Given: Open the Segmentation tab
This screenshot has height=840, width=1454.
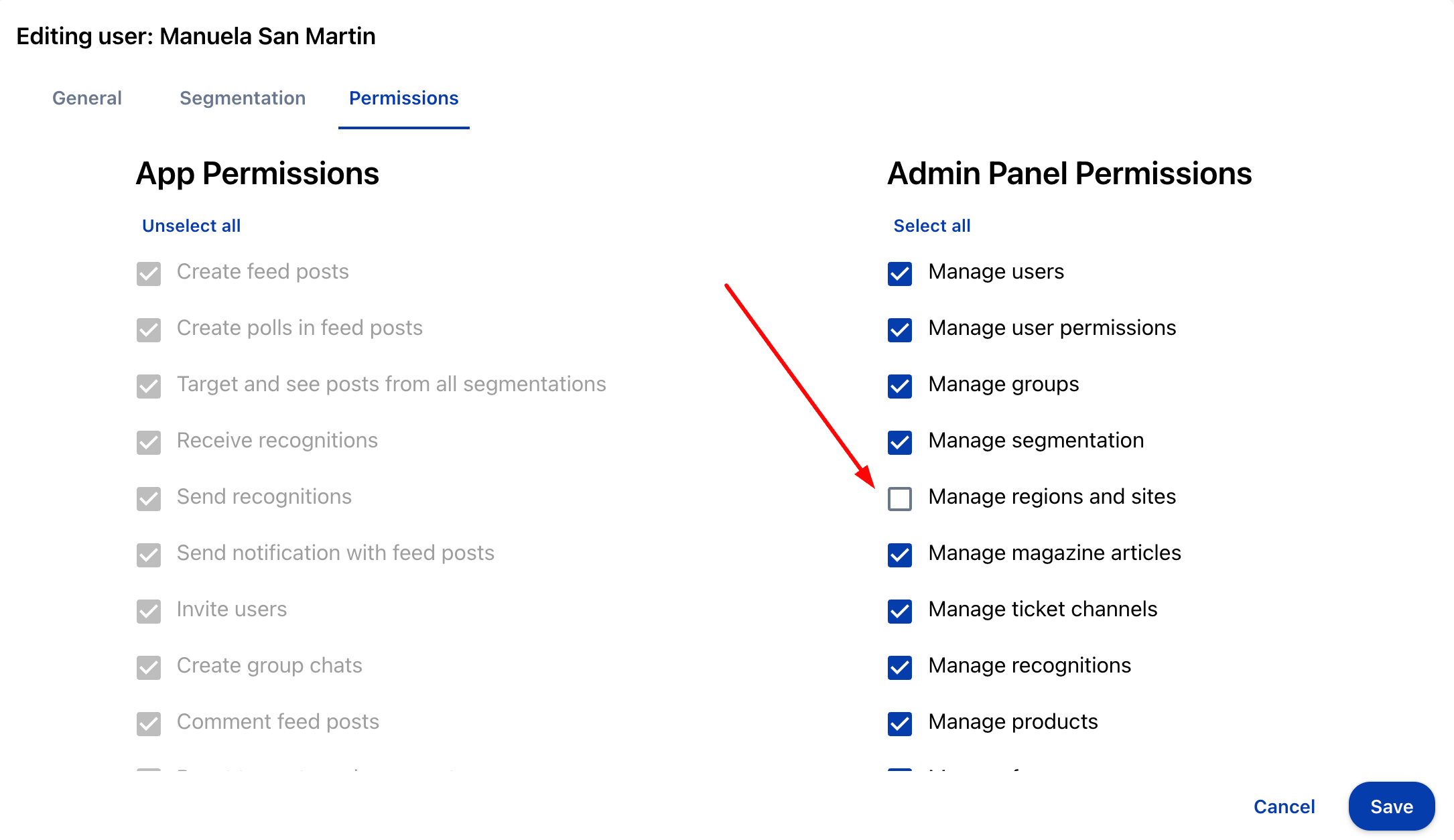Looking at the screenshot, I should tap(243, 98).
